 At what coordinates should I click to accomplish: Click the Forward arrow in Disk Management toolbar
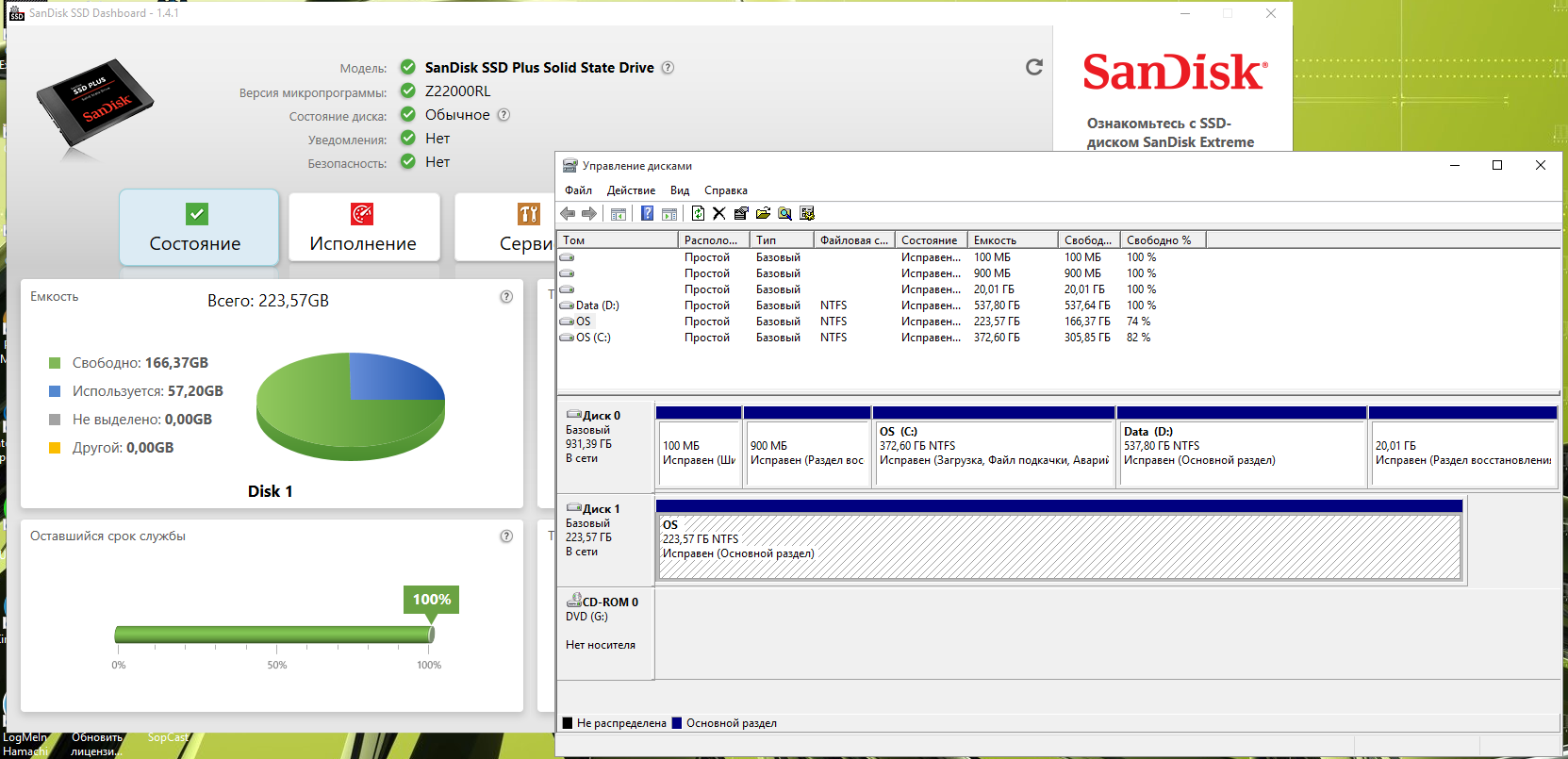click(x=589, y=214)
